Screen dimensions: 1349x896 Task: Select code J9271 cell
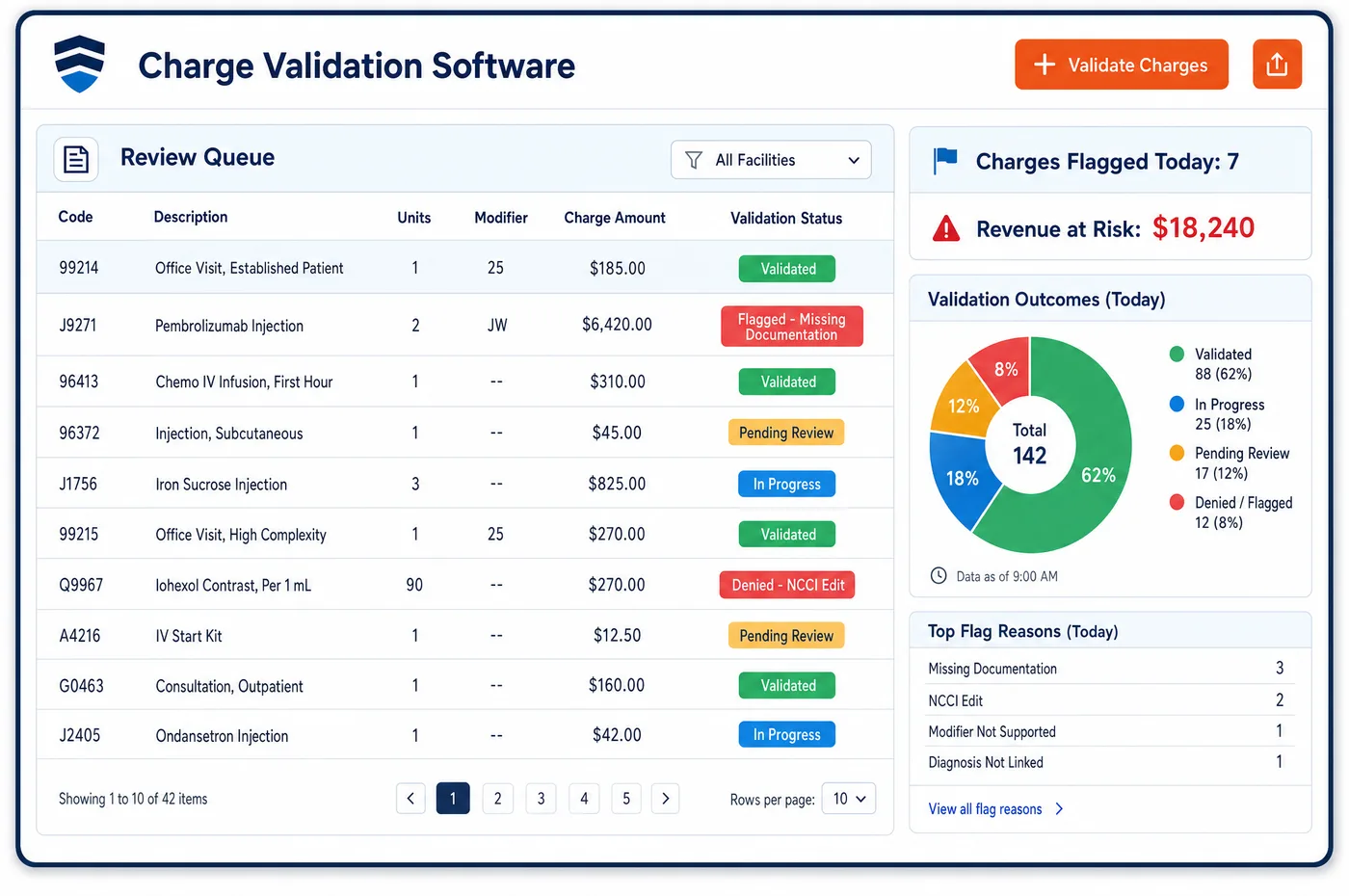[x=78, y=326]
